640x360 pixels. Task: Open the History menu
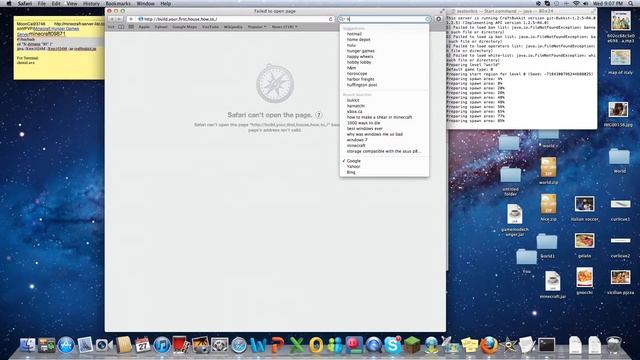pyautogui.click(x=91, y=3)
